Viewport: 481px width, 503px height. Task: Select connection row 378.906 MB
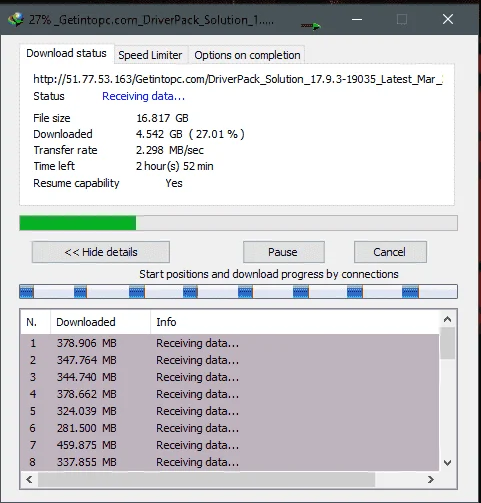(230, 343)
